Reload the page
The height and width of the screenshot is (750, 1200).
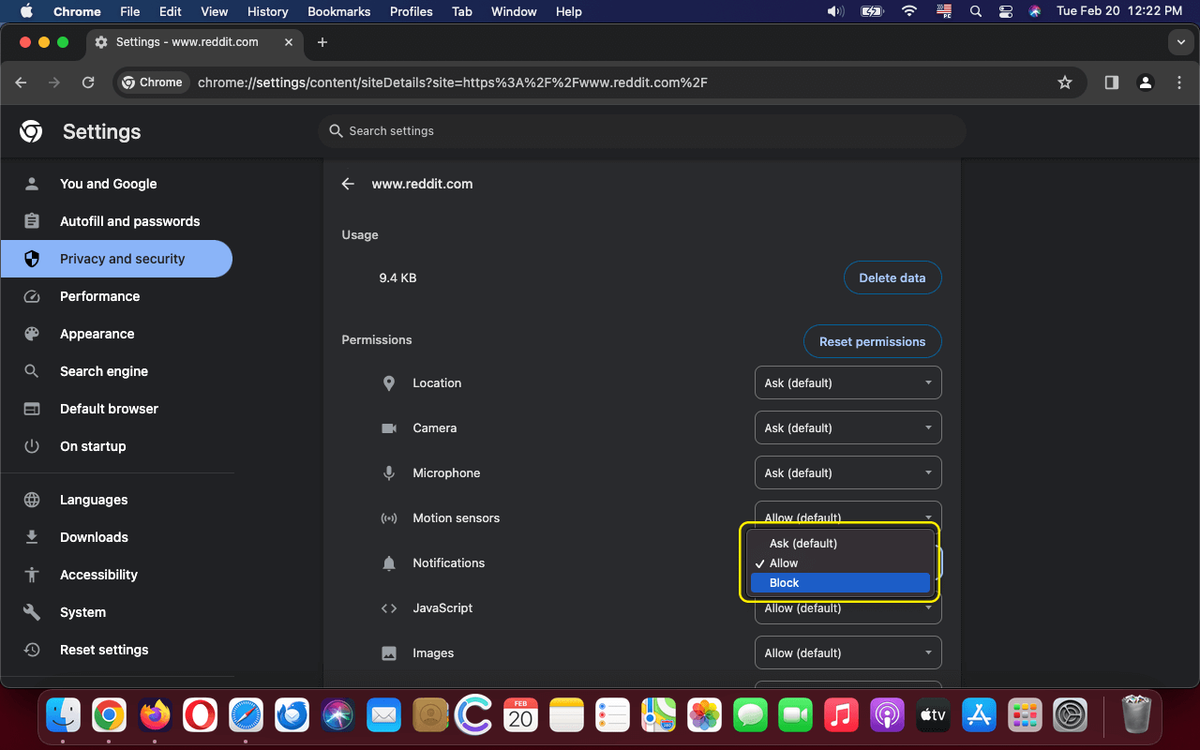[x=88, y=83]
